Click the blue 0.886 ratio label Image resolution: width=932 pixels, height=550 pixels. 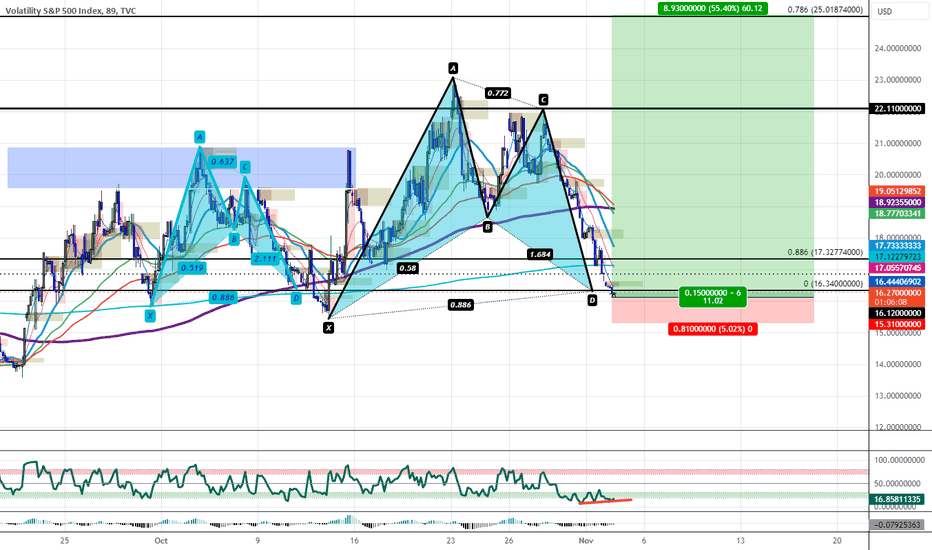coord(223,297)
